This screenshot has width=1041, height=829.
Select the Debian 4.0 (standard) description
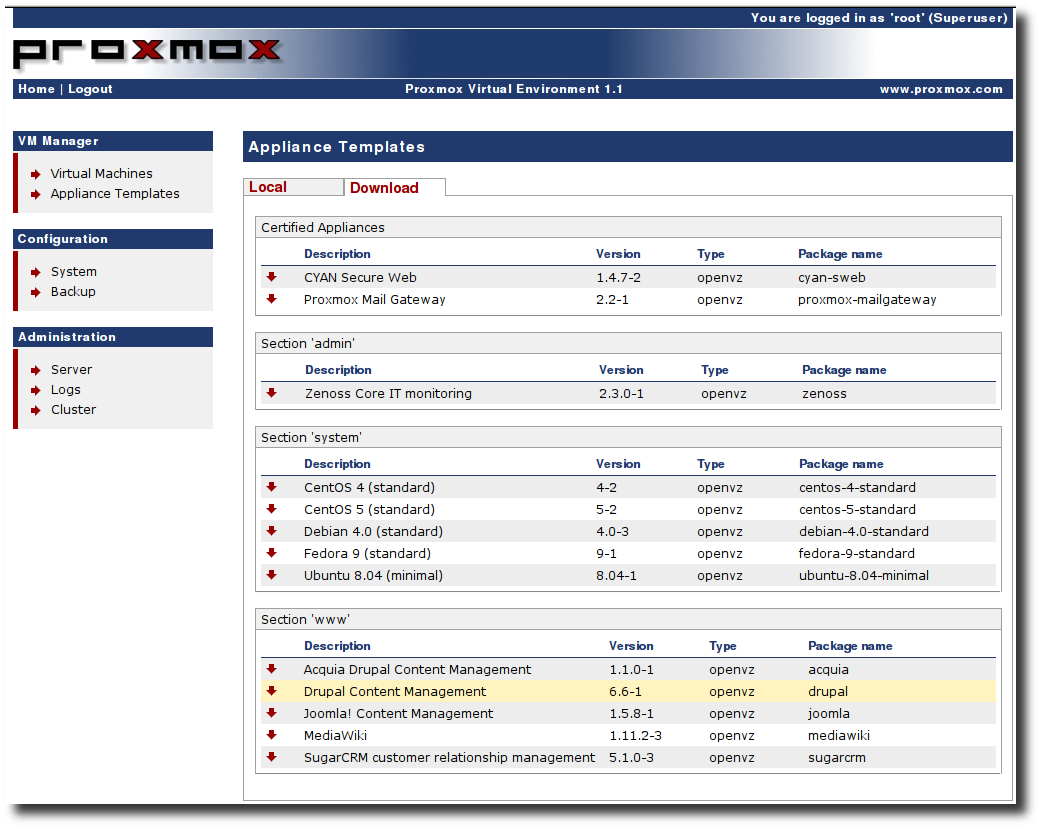(x=373, y=532)
